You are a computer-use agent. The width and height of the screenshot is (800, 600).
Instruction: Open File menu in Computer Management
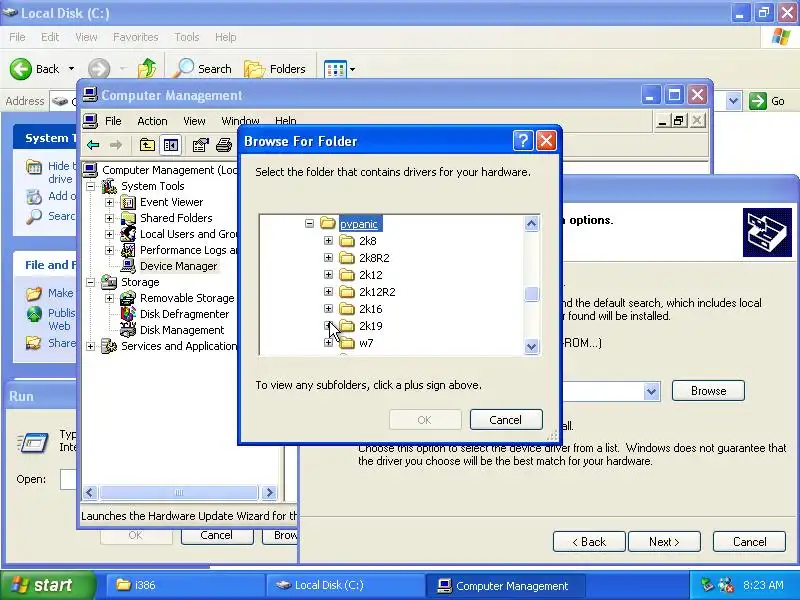pos(113,121)
